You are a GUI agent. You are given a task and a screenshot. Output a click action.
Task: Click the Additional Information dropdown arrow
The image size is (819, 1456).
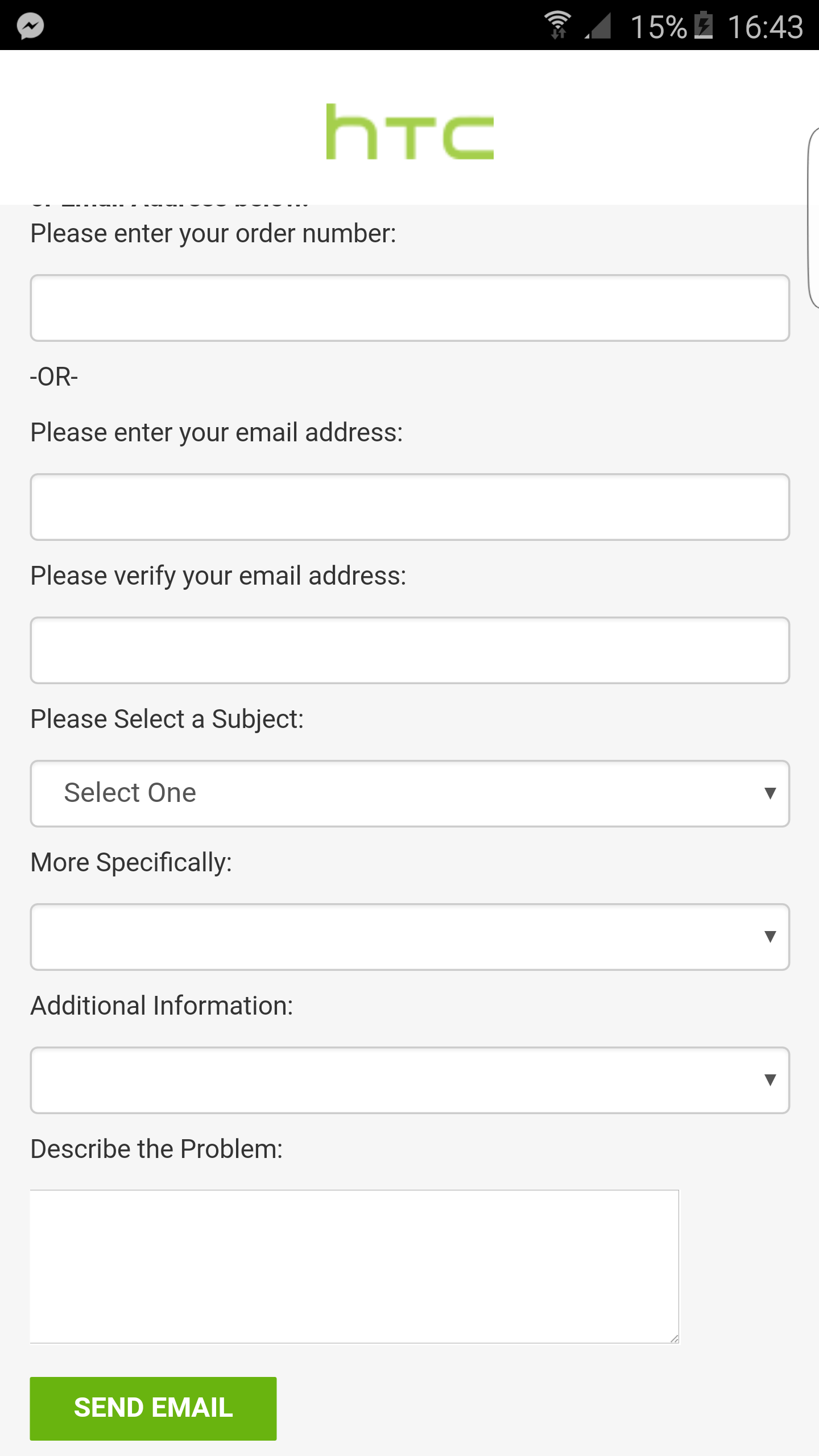(770, 1080)
